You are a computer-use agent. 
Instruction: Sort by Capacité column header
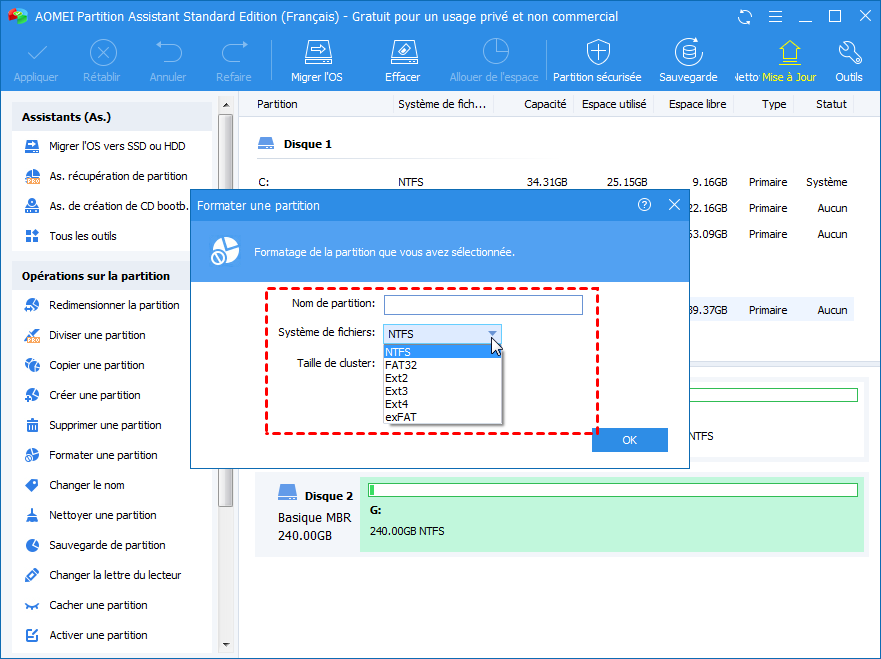point(545,104)
